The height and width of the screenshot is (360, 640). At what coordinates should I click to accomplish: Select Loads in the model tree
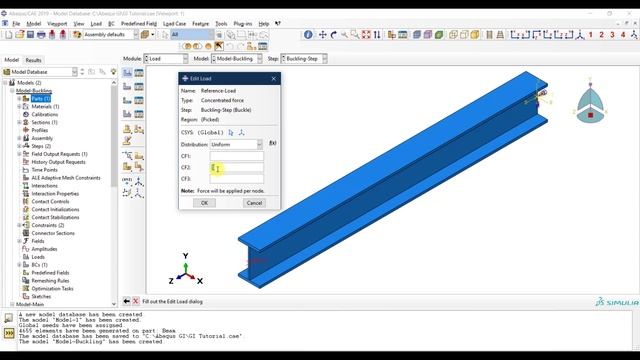(x=38, y=257)
